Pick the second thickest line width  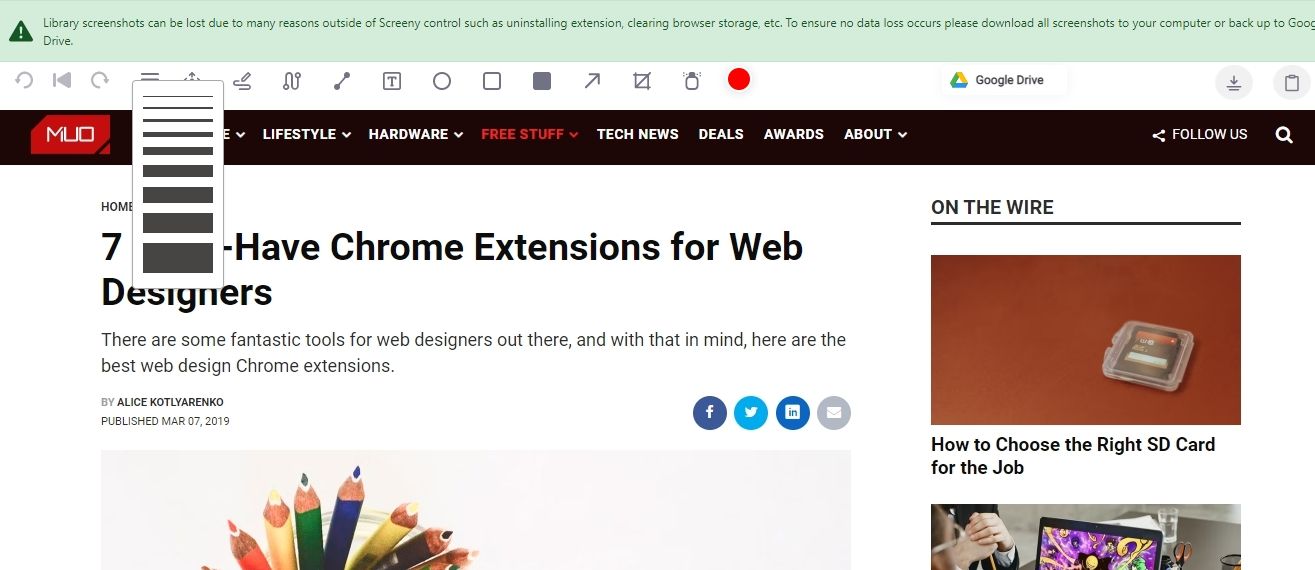[x=178, y=223]
